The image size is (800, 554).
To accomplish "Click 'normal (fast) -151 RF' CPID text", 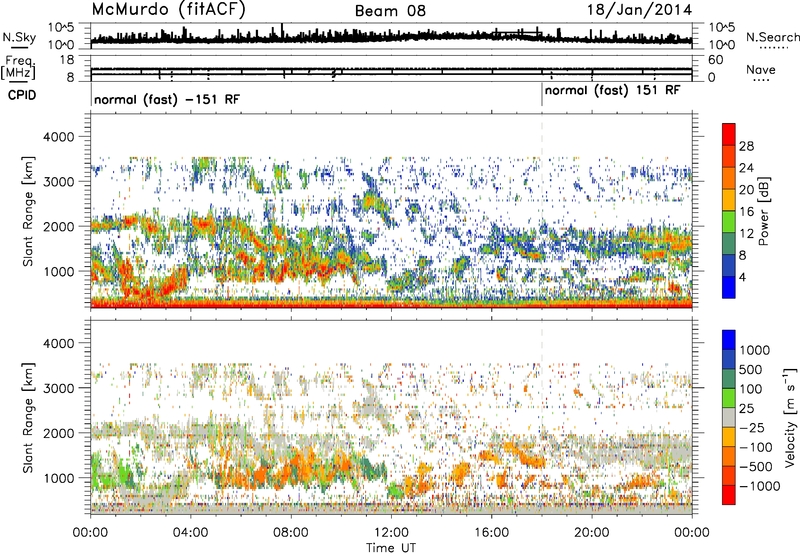I will (167, 99).
